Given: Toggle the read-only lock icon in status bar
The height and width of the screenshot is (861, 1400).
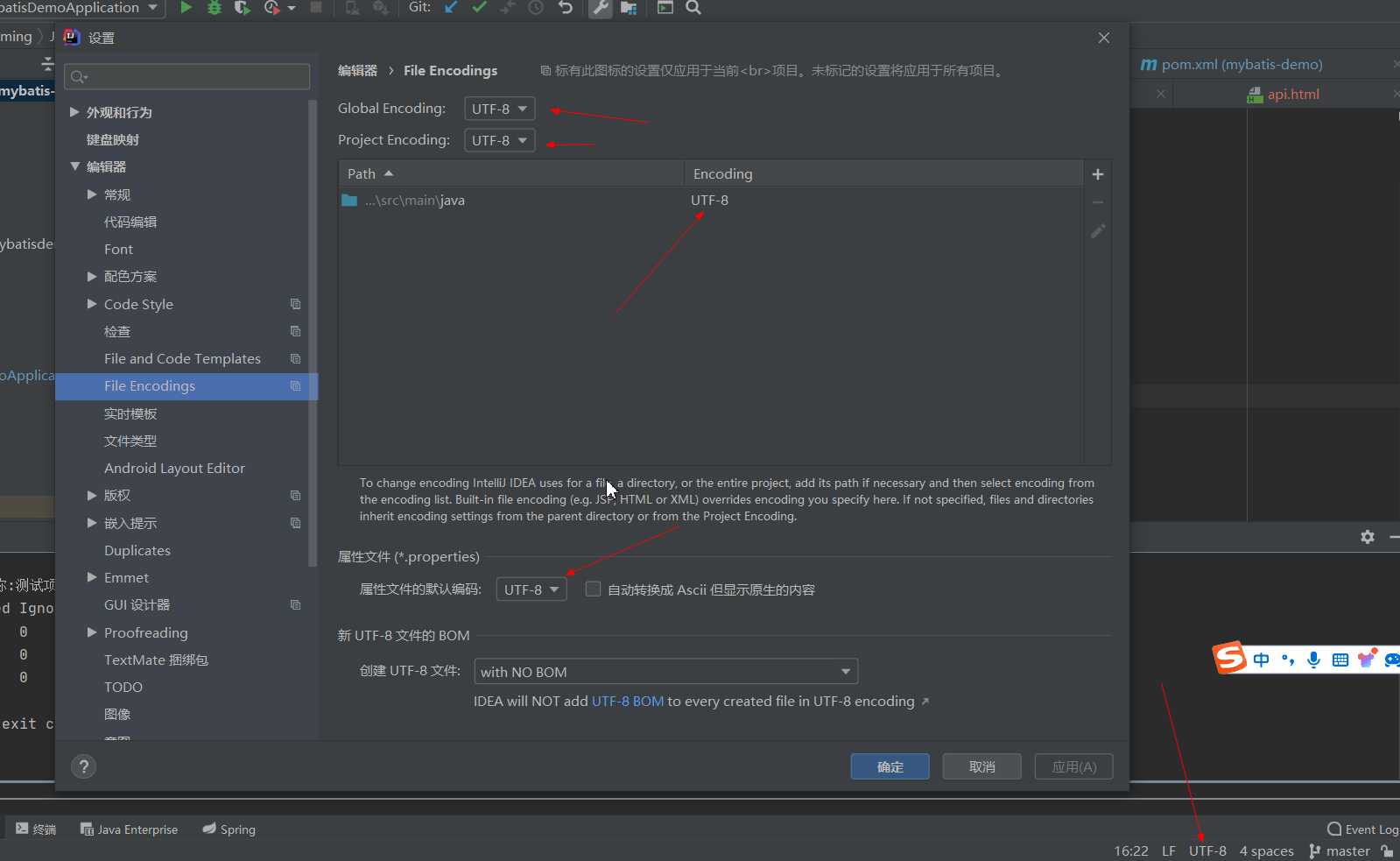Looking at the screenshot, I should [1387, 850].
